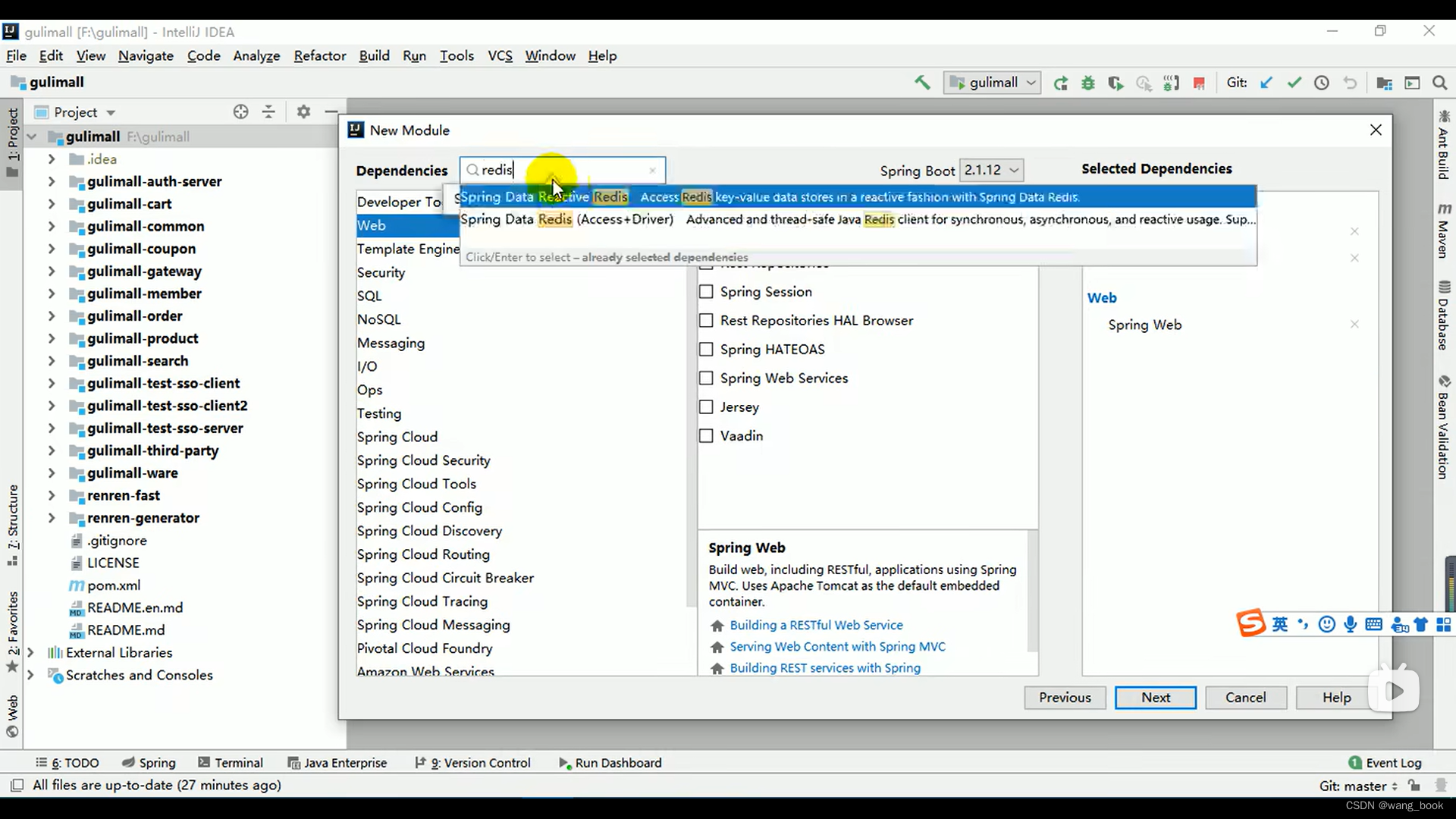Viewport: 1456px width, 819px height.
Task: Select Spring Data Reactive Redis suggestion
Action: pos(858,197)
